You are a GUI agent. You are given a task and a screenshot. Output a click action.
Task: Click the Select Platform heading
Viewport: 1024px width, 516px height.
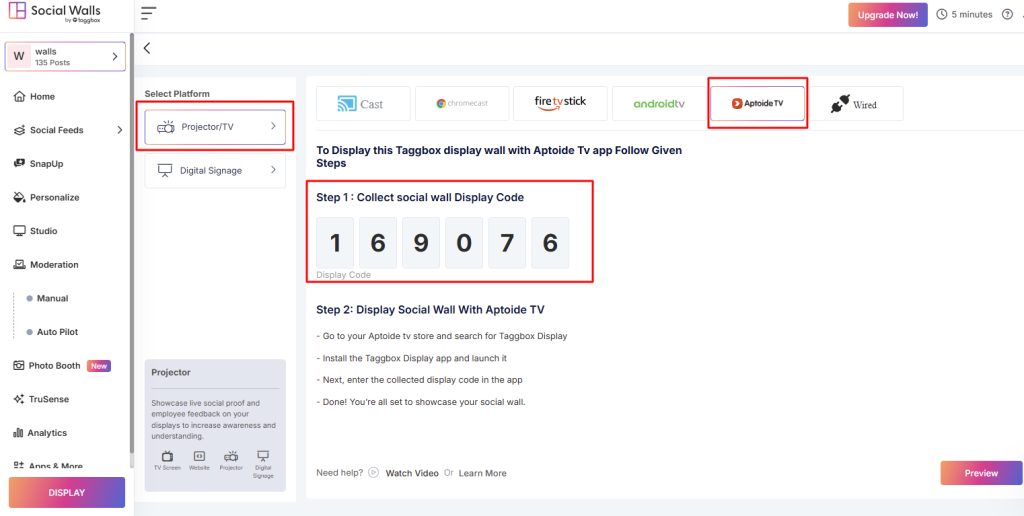177,93
